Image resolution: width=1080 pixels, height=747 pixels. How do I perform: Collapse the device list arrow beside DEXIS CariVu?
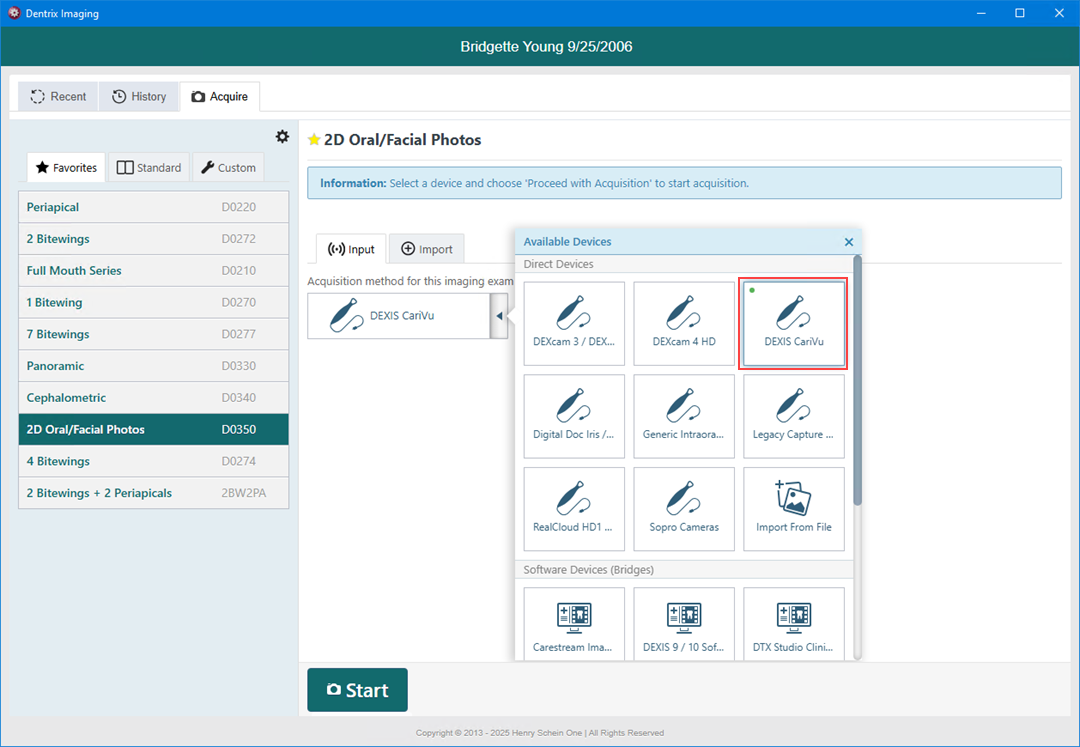[499, 316]
